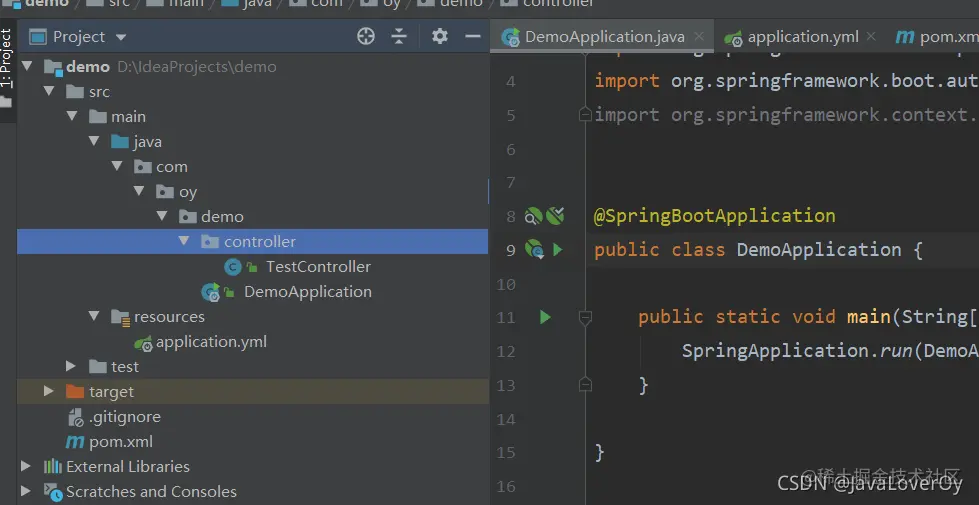Click the main method name in code
Screen dimensions: 979x505
click(x=869, y=317)
